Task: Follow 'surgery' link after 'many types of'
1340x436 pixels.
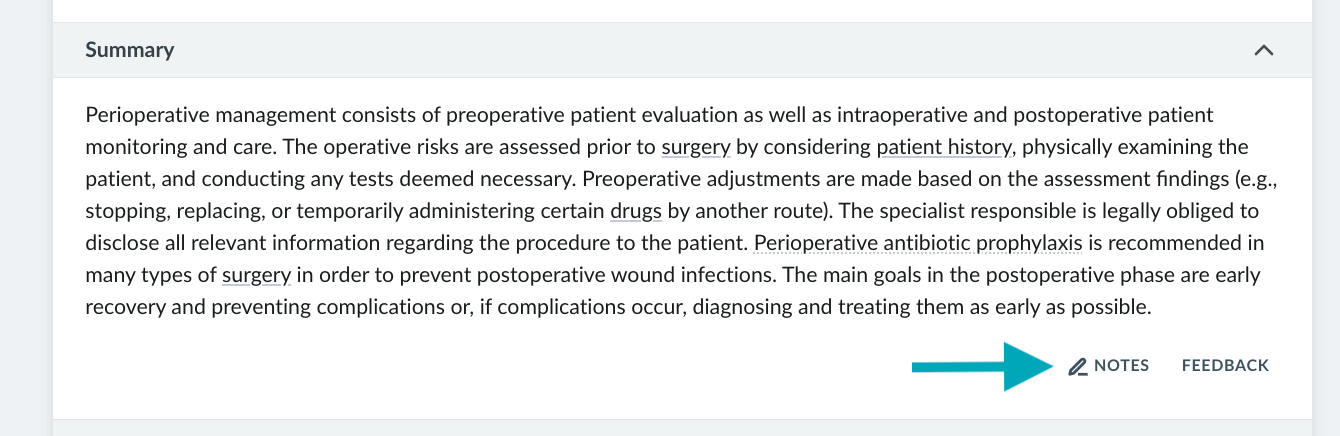Action: tap(256, 276)
